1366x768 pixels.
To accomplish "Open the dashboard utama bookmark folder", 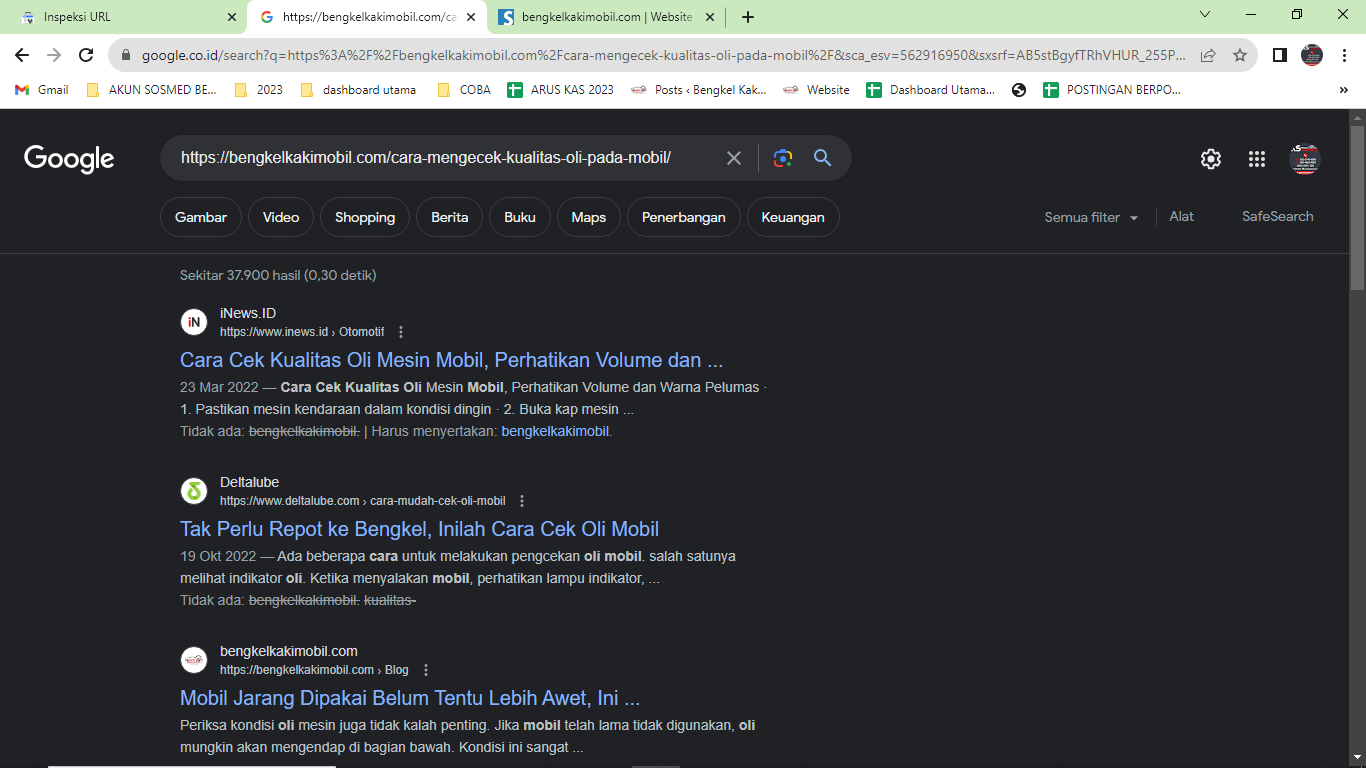I will 357,90.
